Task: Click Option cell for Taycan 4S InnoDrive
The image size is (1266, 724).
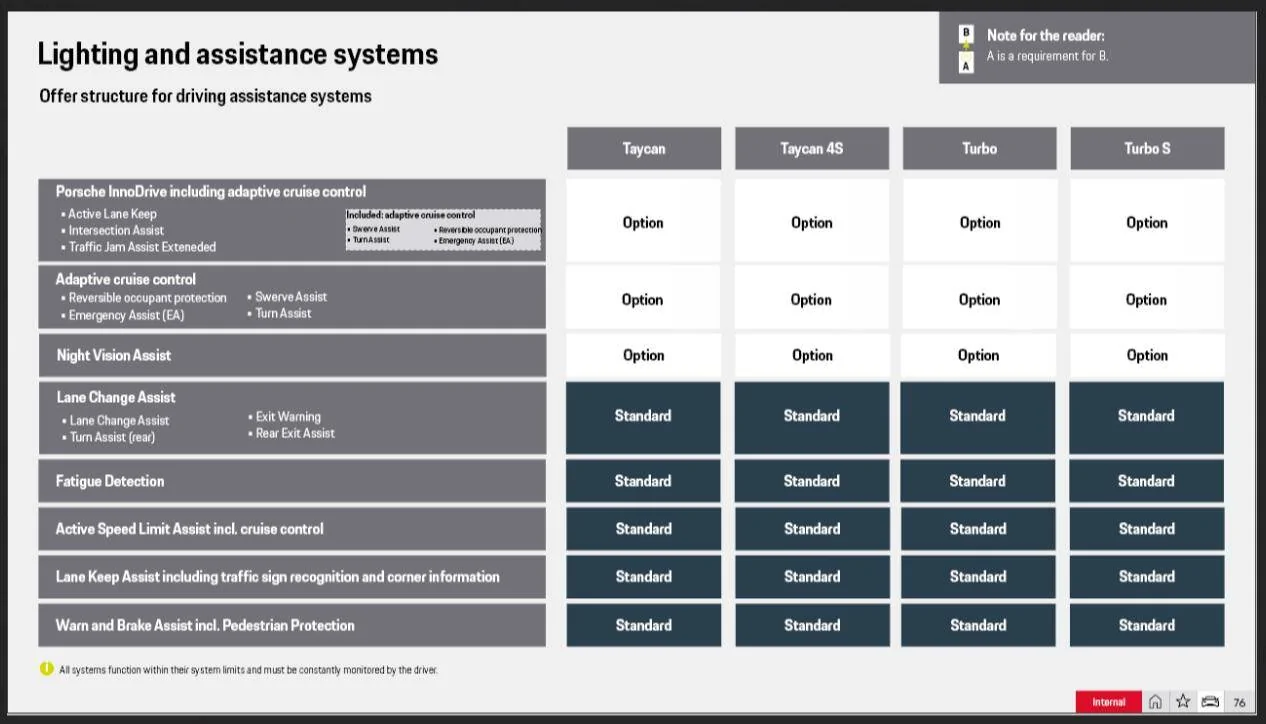Action: click(x=812, y=221)
